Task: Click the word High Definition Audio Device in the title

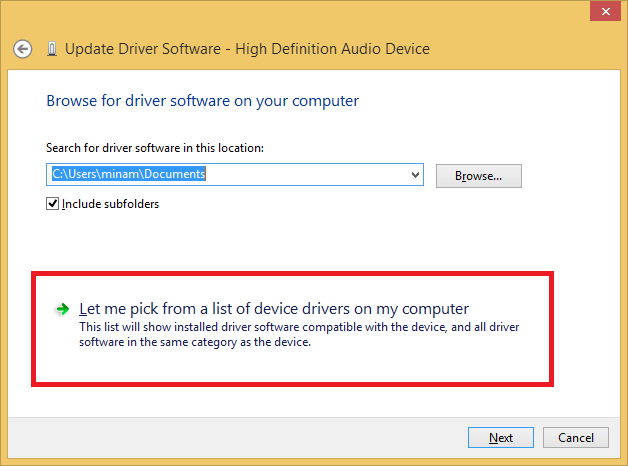Action: [x=332, y=49]
